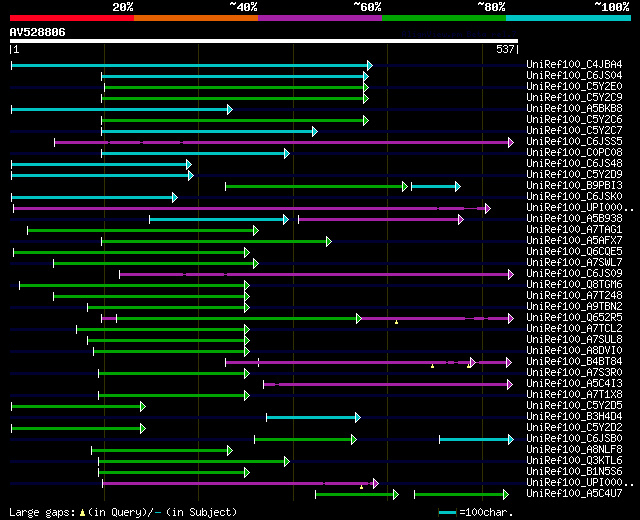640x520 pixels.
Task: Select the UniRef100_C0PC08 label
Action: tap(574, 153)
